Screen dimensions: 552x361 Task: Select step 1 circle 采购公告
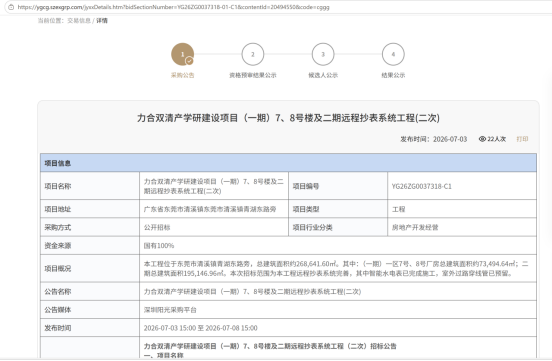click(x=182, y=54)
